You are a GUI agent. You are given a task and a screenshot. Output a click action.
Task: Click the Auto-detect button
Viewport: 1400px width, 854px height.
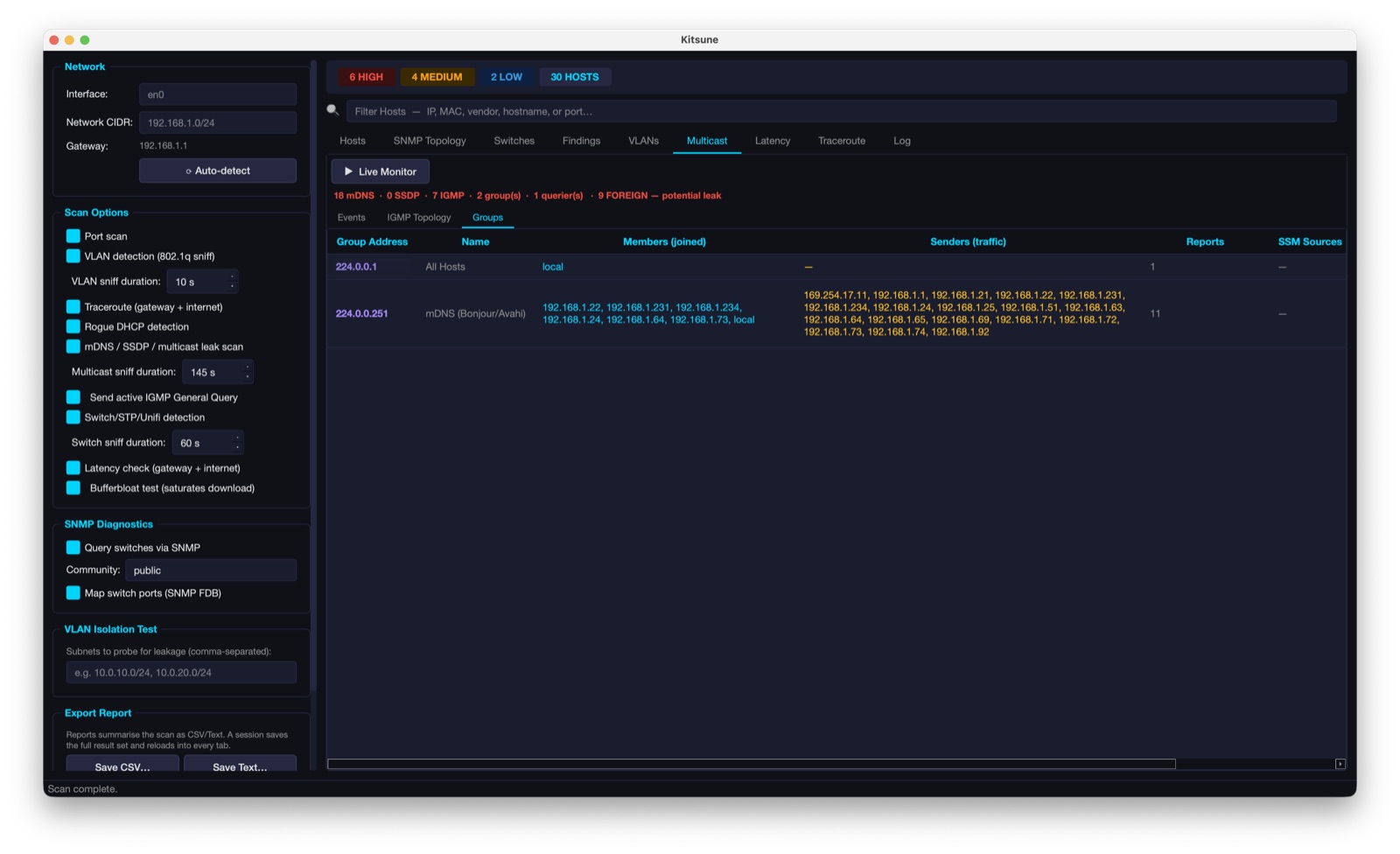(218, 171)
